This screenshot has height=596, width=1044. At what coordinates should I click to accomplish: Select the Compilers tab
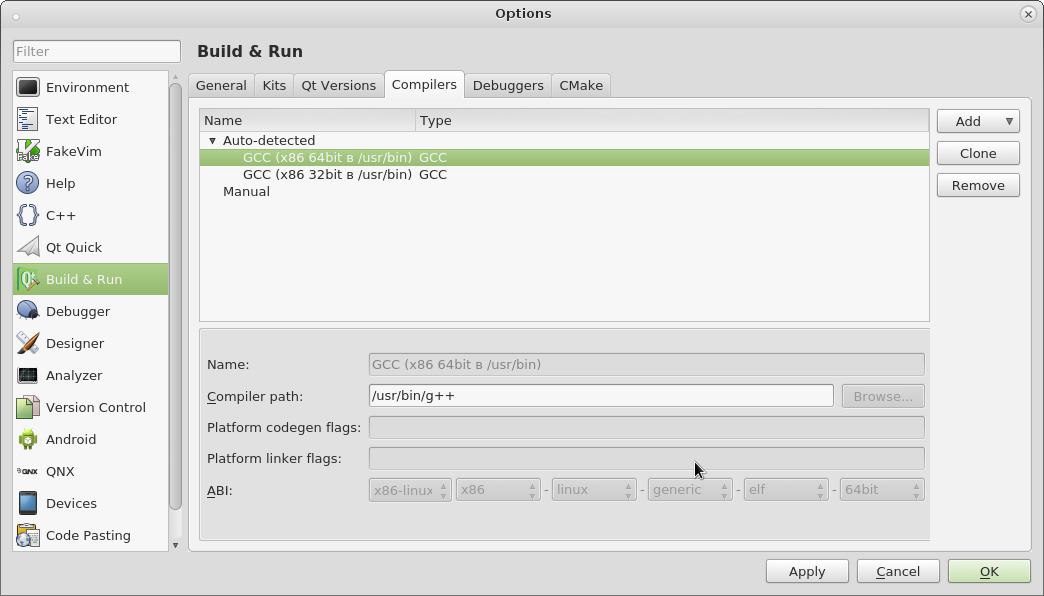[424, 85]
